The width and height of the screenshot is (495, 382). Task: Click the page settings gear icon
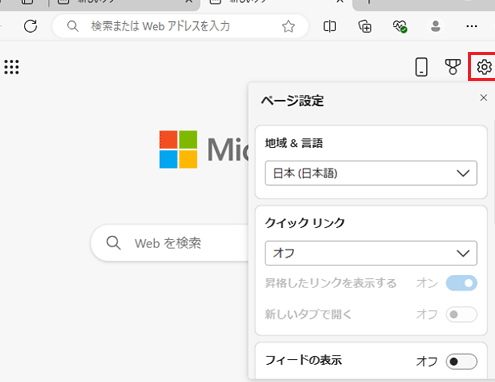484,67
